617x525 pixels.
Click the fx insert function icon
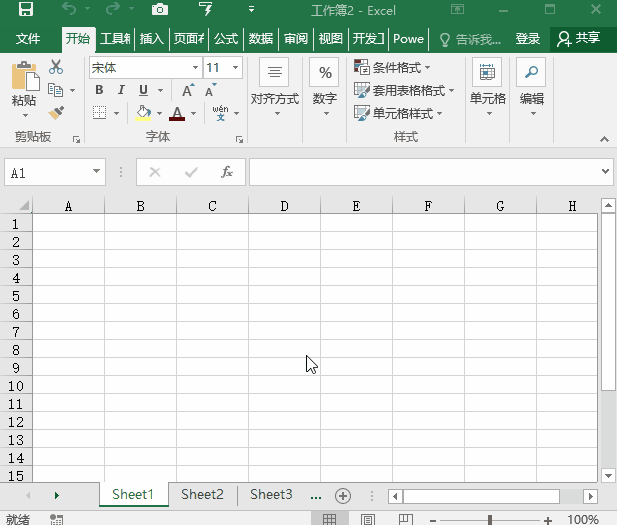pyautogui.click(x=227, y=172)
